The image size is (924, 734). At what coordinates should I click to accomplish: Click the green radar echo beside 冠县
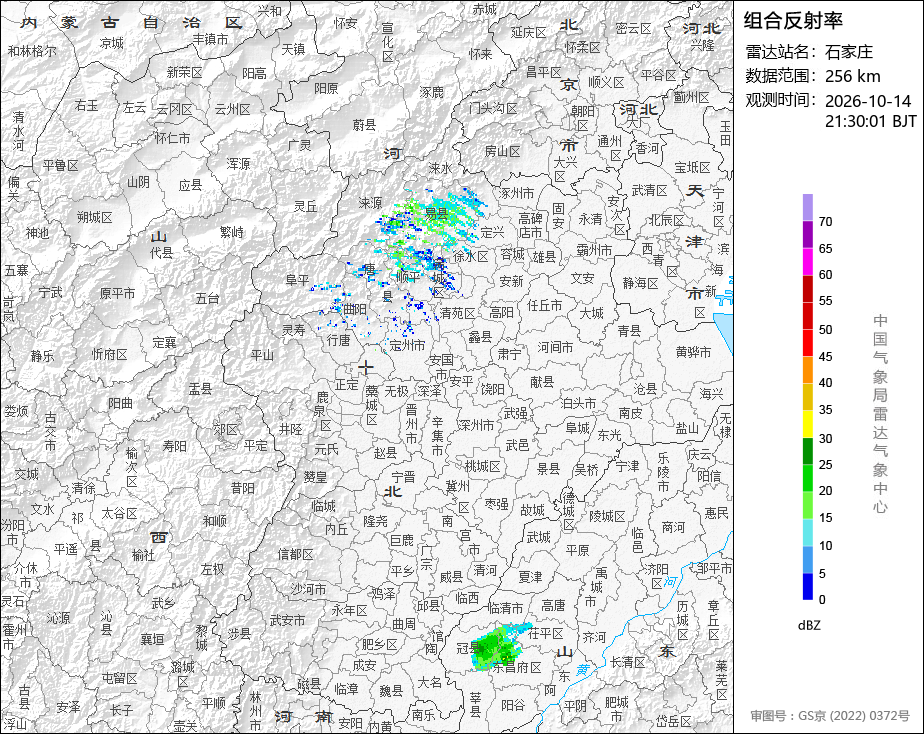click(x=498, y=647)
